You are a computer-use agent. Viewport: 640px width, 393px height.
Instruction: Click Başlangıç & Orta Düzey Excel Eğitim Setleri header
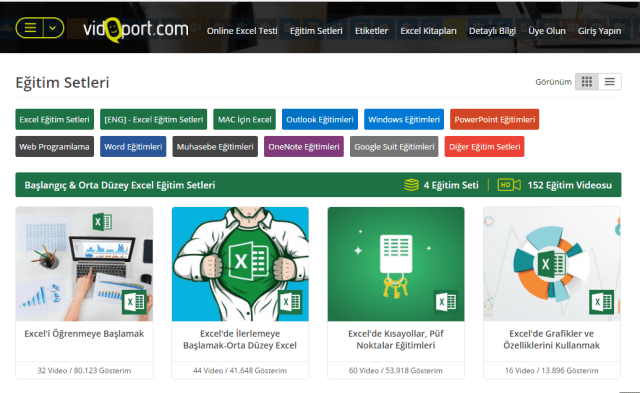click(x=120, y=185)
